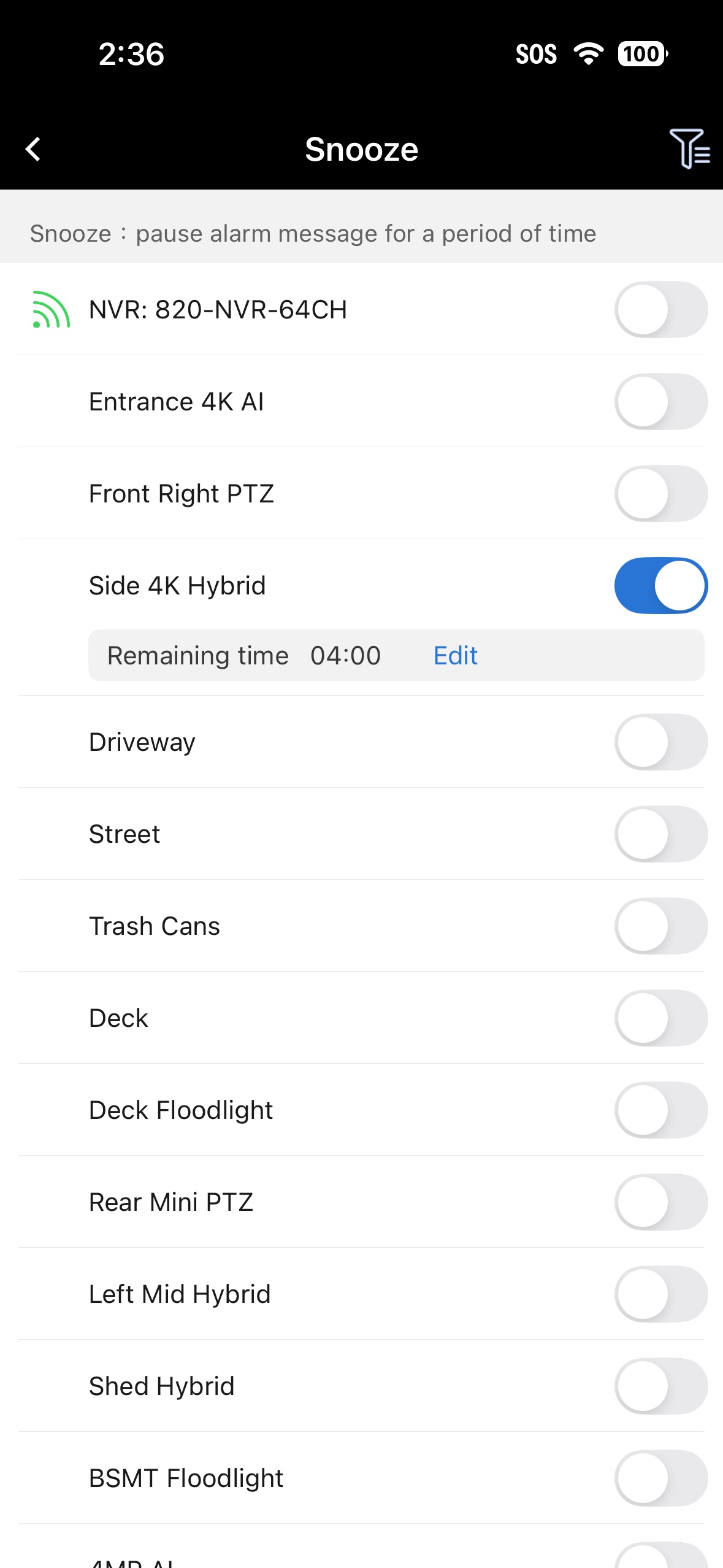Open the filter list icon
Image resolution: width=723 pixels, height=1568 pixels.
690,148
